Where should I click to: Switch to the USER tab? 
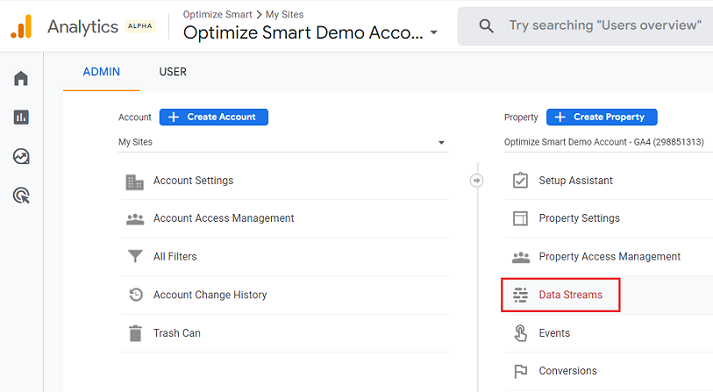[x=173, y=72]
